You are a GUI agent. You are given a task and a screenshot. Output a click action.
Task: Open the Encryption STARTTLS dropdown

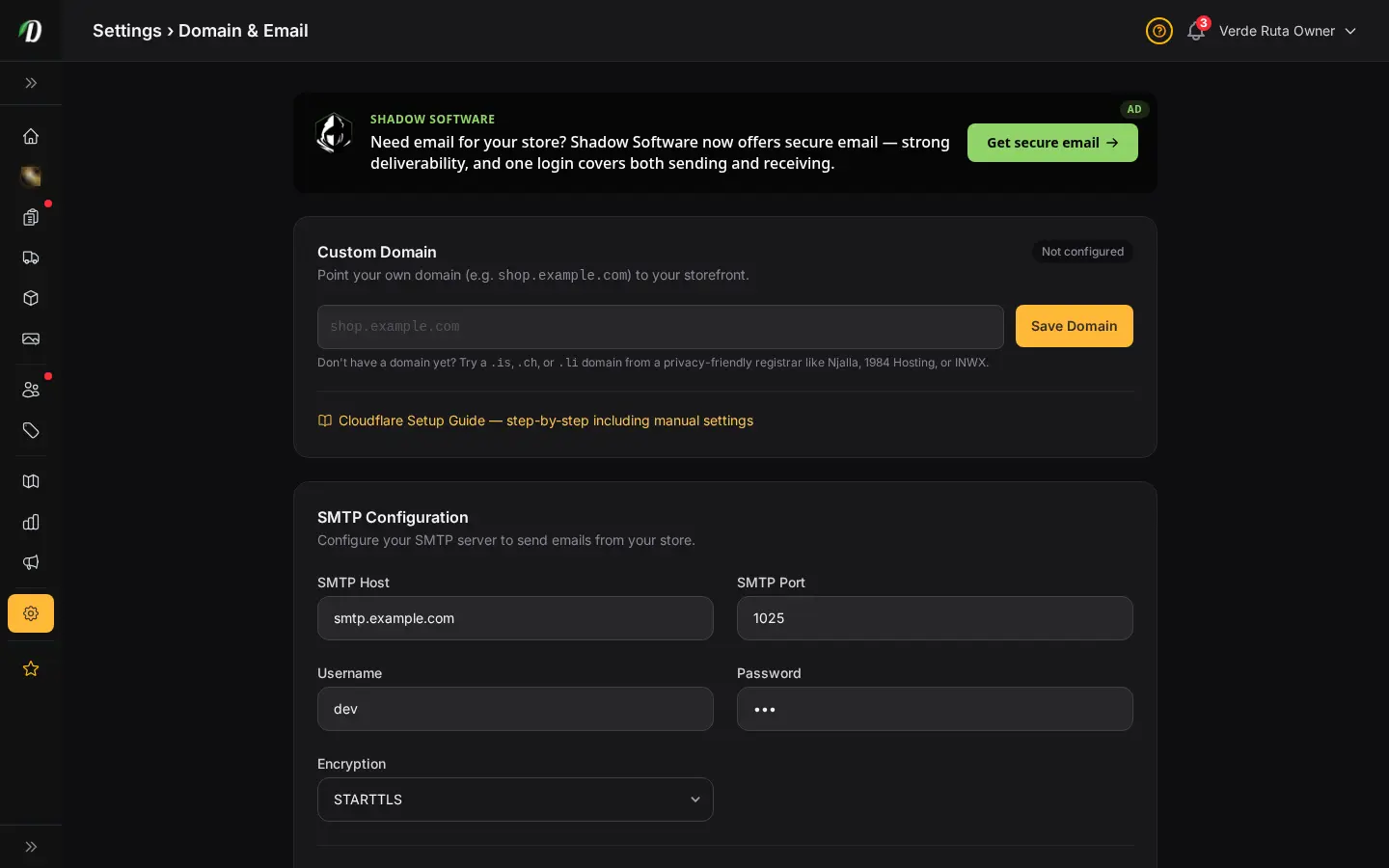click(x=515, y=800)
